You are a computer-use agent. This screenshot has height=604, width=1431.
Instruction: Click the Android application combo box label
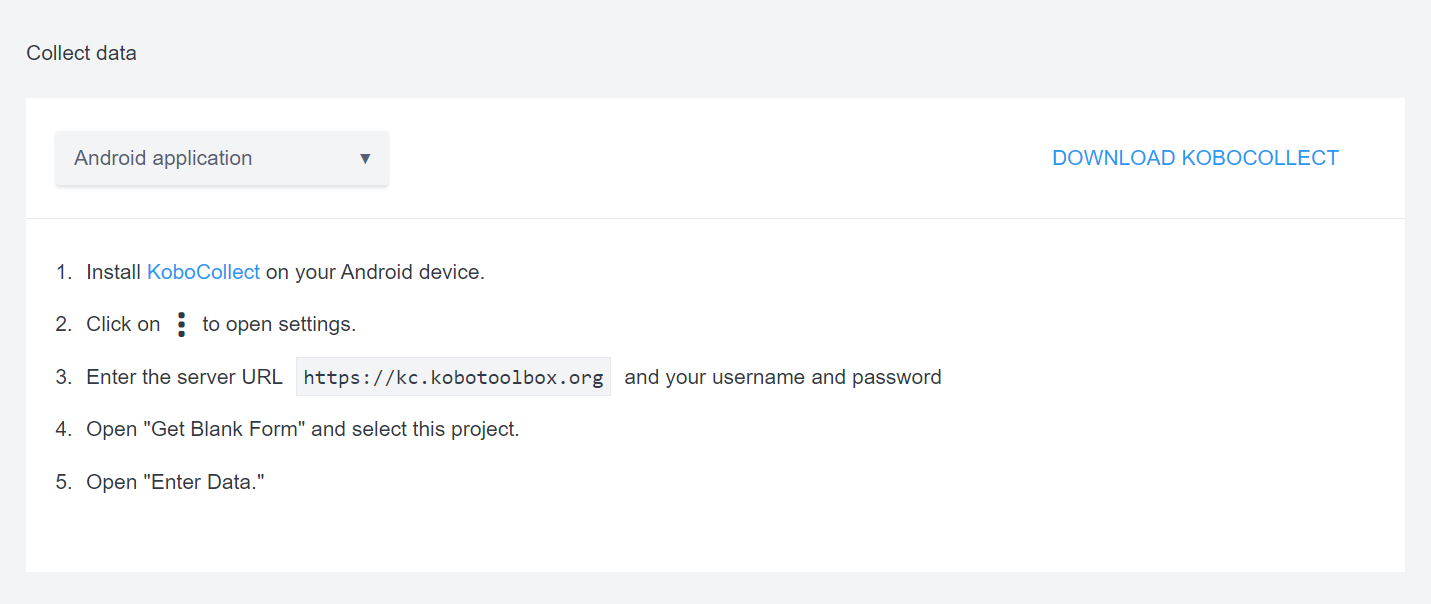162,158
